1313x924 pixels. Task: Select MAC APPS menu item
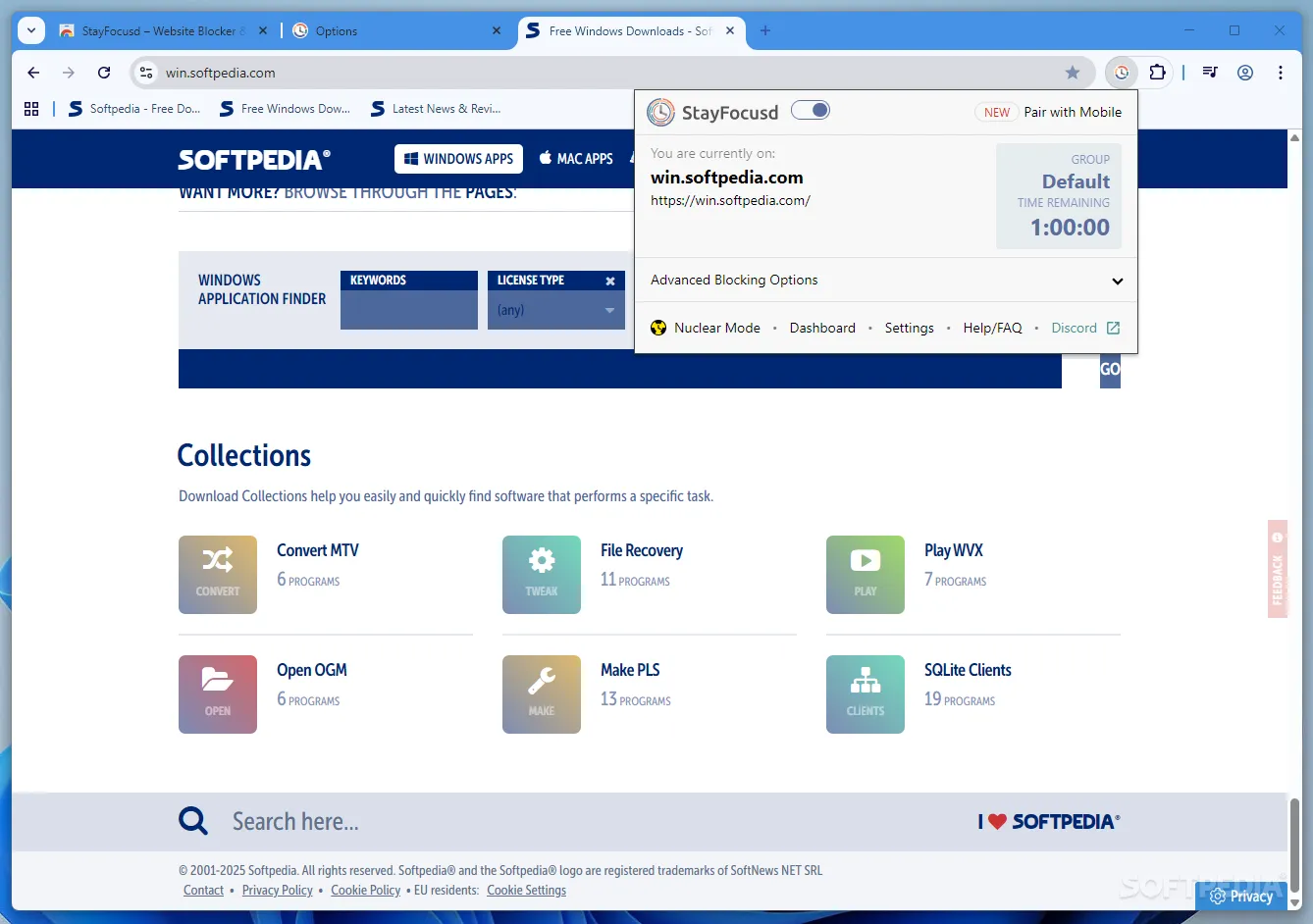[x=576, y=159]
